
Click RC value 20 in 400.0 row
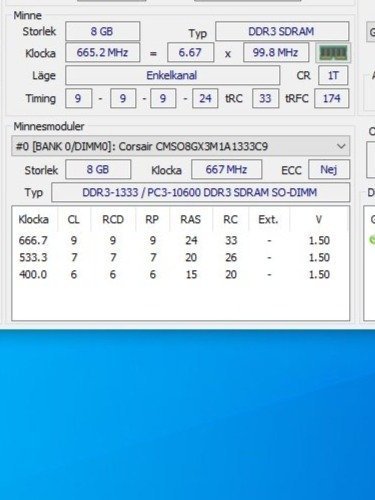point(231,274)
